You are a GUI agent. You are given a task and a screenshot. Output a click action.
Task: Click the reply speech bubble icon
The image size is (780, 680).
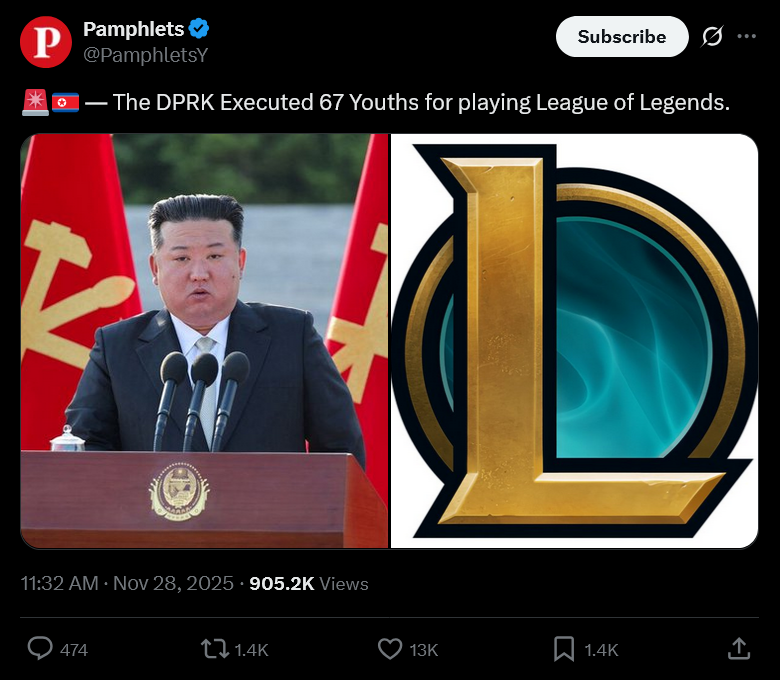pos(40,649)
